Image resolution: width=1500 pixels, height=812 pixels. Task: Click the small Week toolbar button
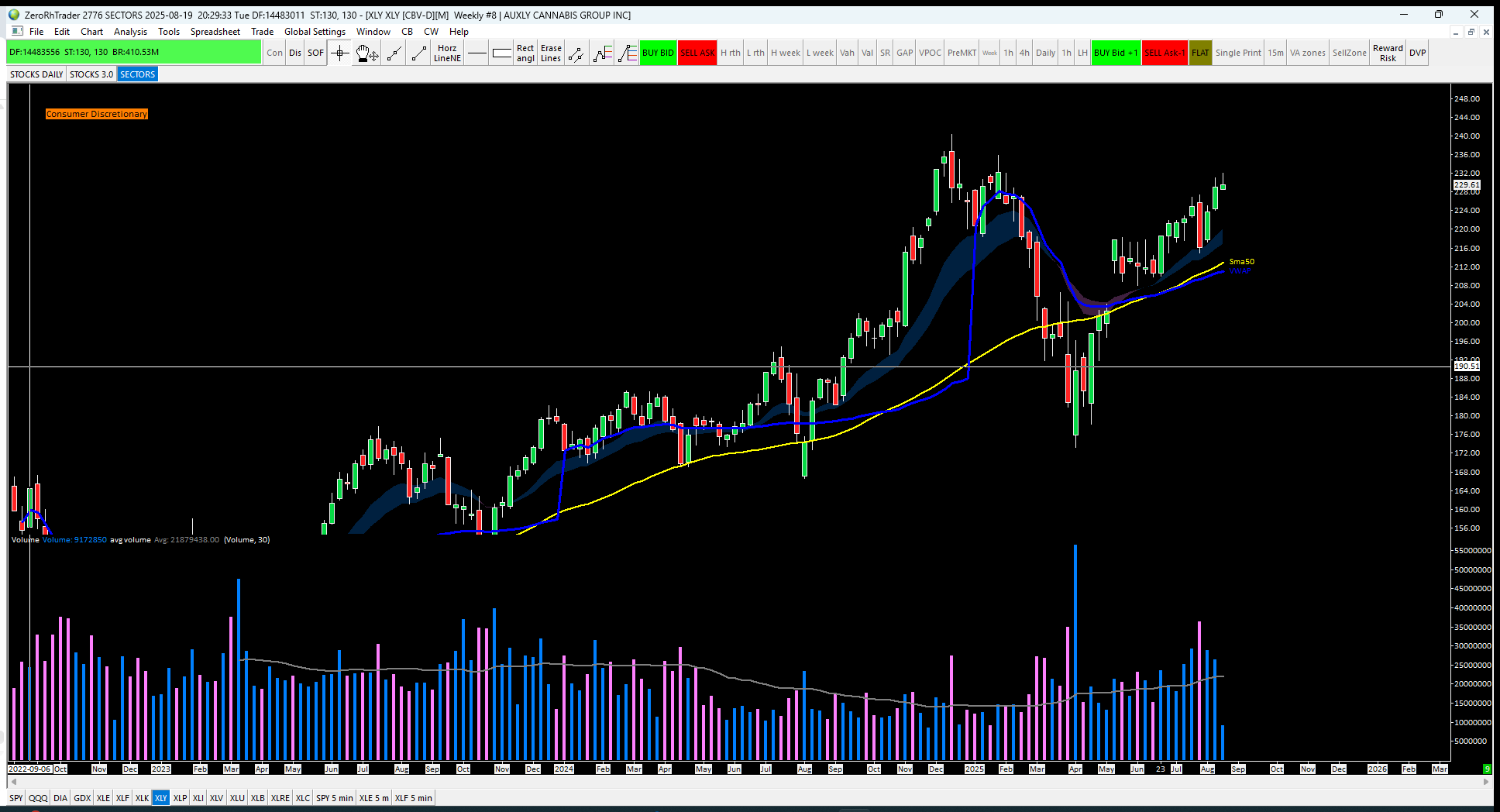(x=990, y=53)
